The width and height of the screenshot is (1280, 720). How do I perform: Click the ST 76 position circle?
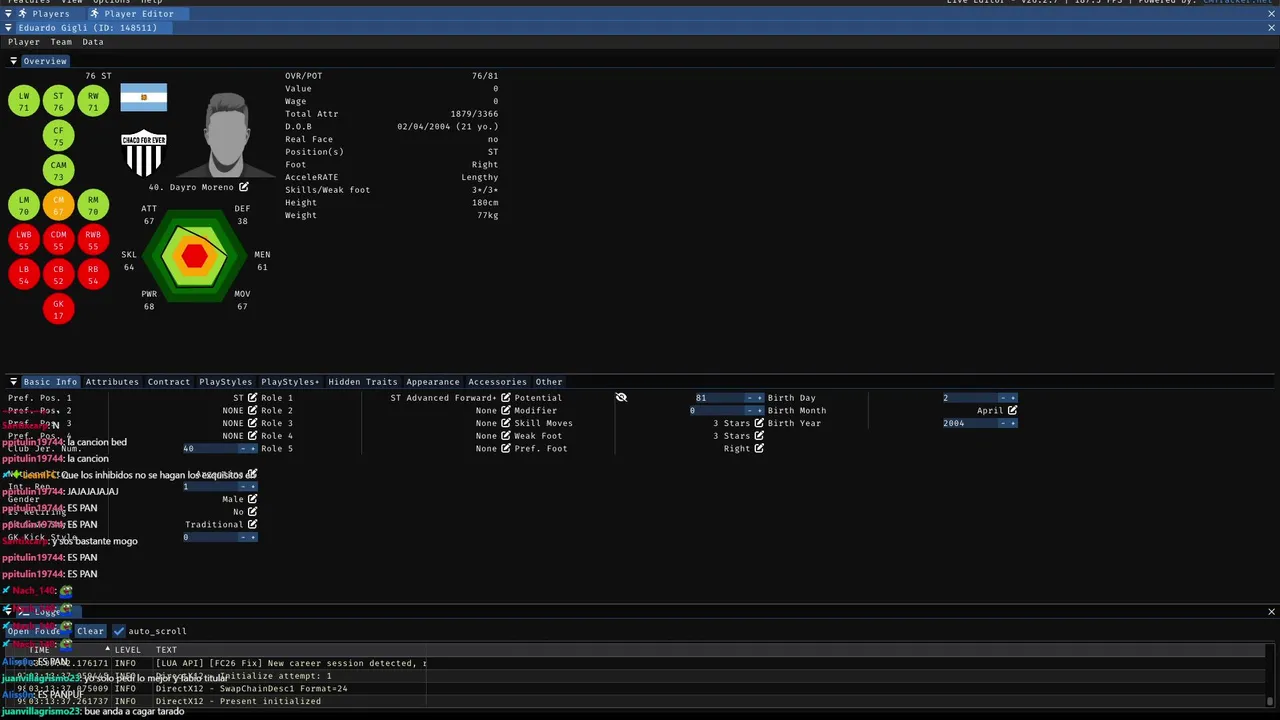pyautogui.click(x=58, y=101)
